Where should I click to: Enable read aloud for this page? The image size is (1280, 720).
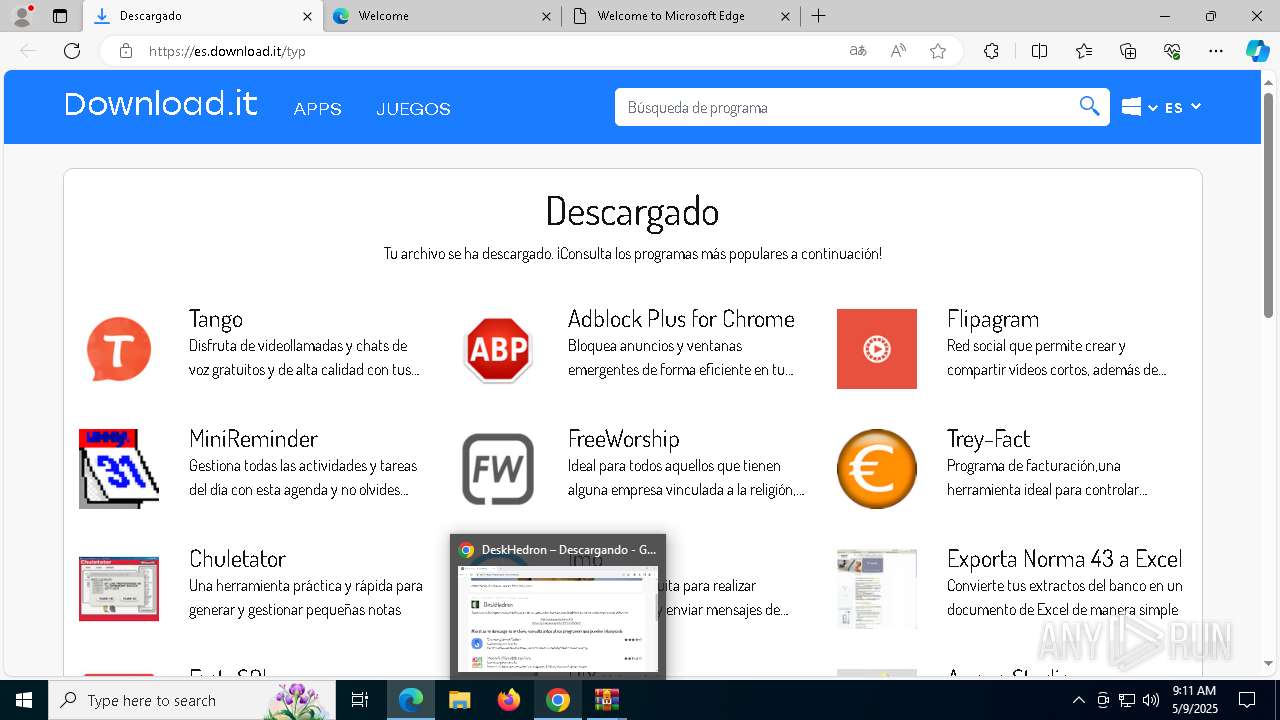pos(898,51)
